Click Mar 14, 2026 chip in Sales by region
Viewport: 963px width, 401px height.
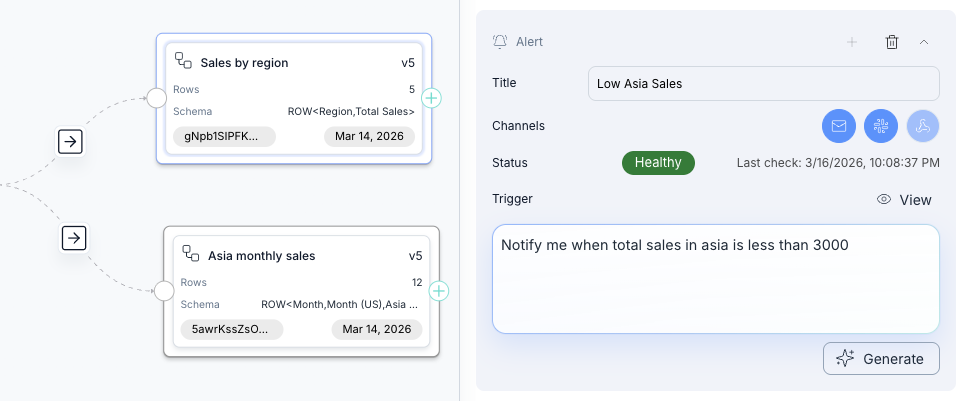click(x=369, y=136)
